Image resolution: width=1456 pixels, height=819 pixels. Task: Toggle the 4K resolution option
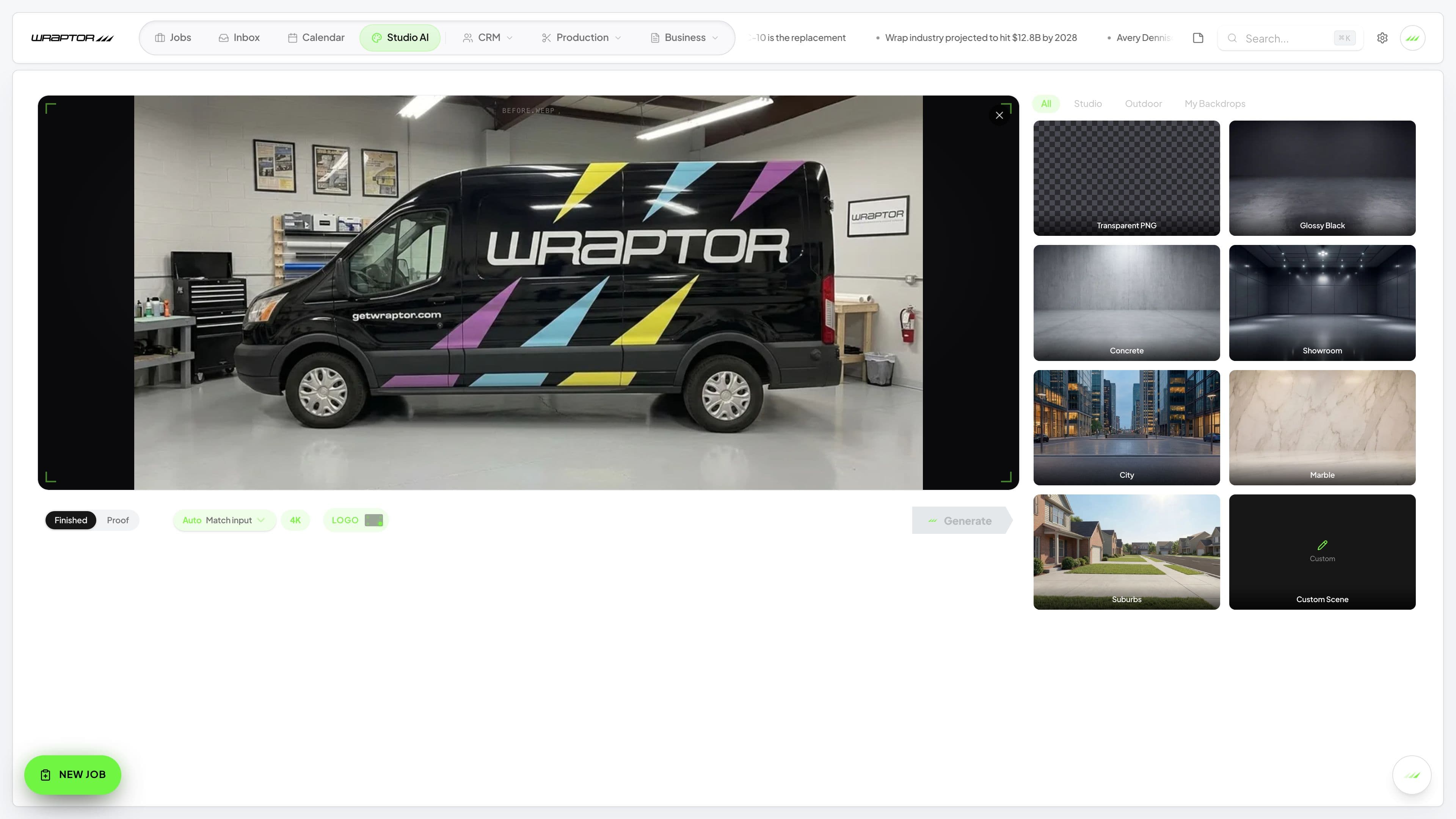pos(295,520)
